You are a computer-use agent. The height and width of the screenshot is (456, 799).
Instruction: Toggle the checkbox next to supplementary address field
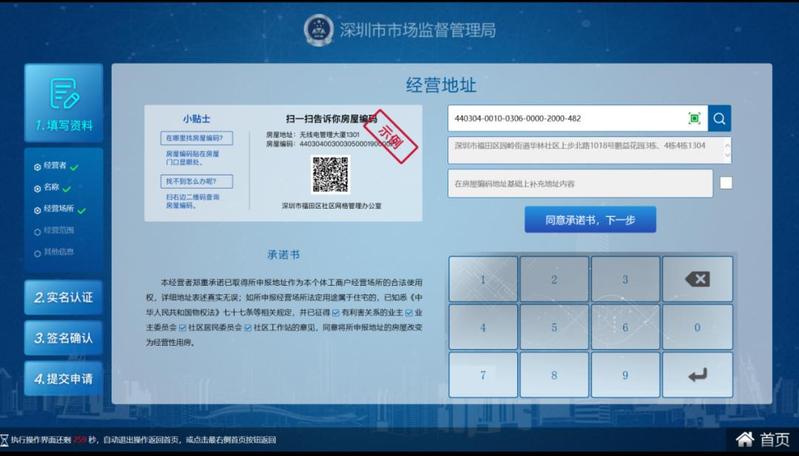[726, 183]
